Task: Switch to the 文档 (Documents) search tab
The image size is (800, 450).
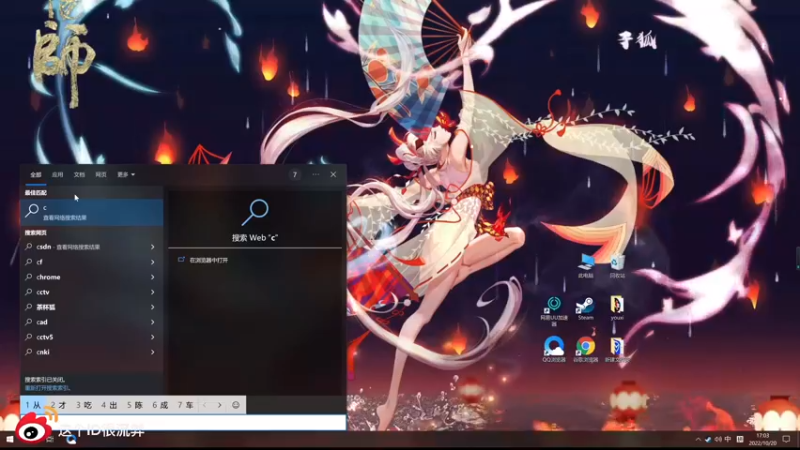Action: pyautogui.click(x=79, y=174)
